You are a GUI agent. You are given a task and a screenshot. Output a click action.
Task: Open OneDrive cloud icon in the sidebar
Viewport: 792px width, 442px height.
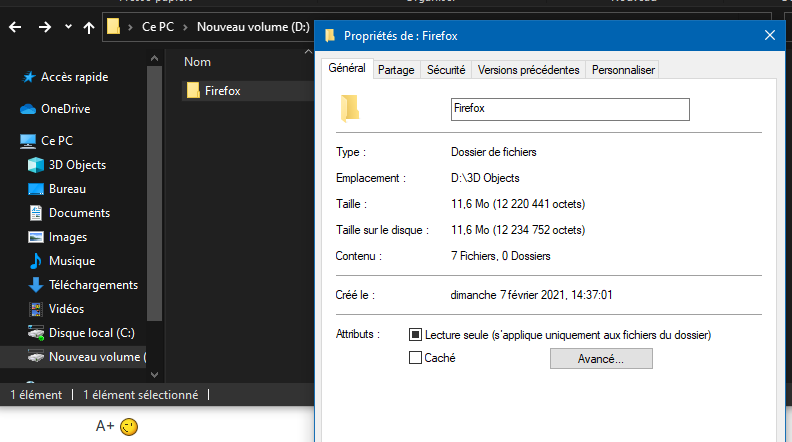(28, 109)
